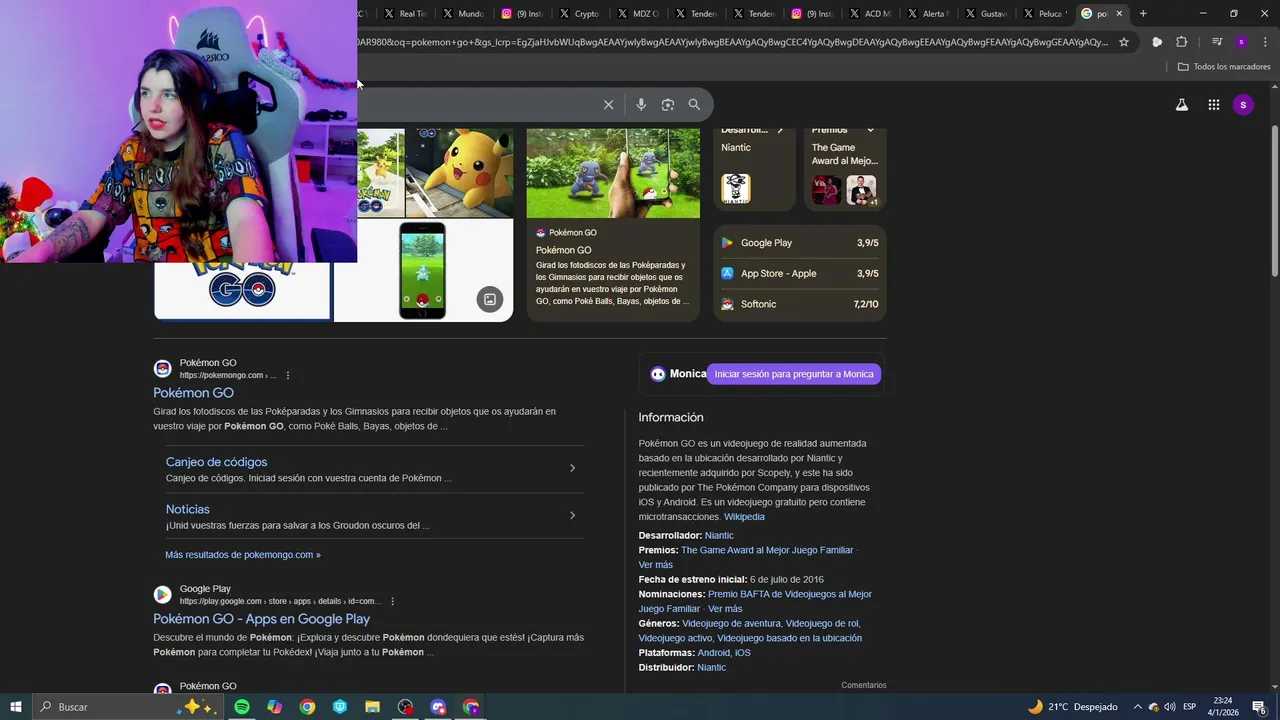Screen dimensions: 1280x720
Task: Switch to the Alerta tab
Action: pos(927,14)
